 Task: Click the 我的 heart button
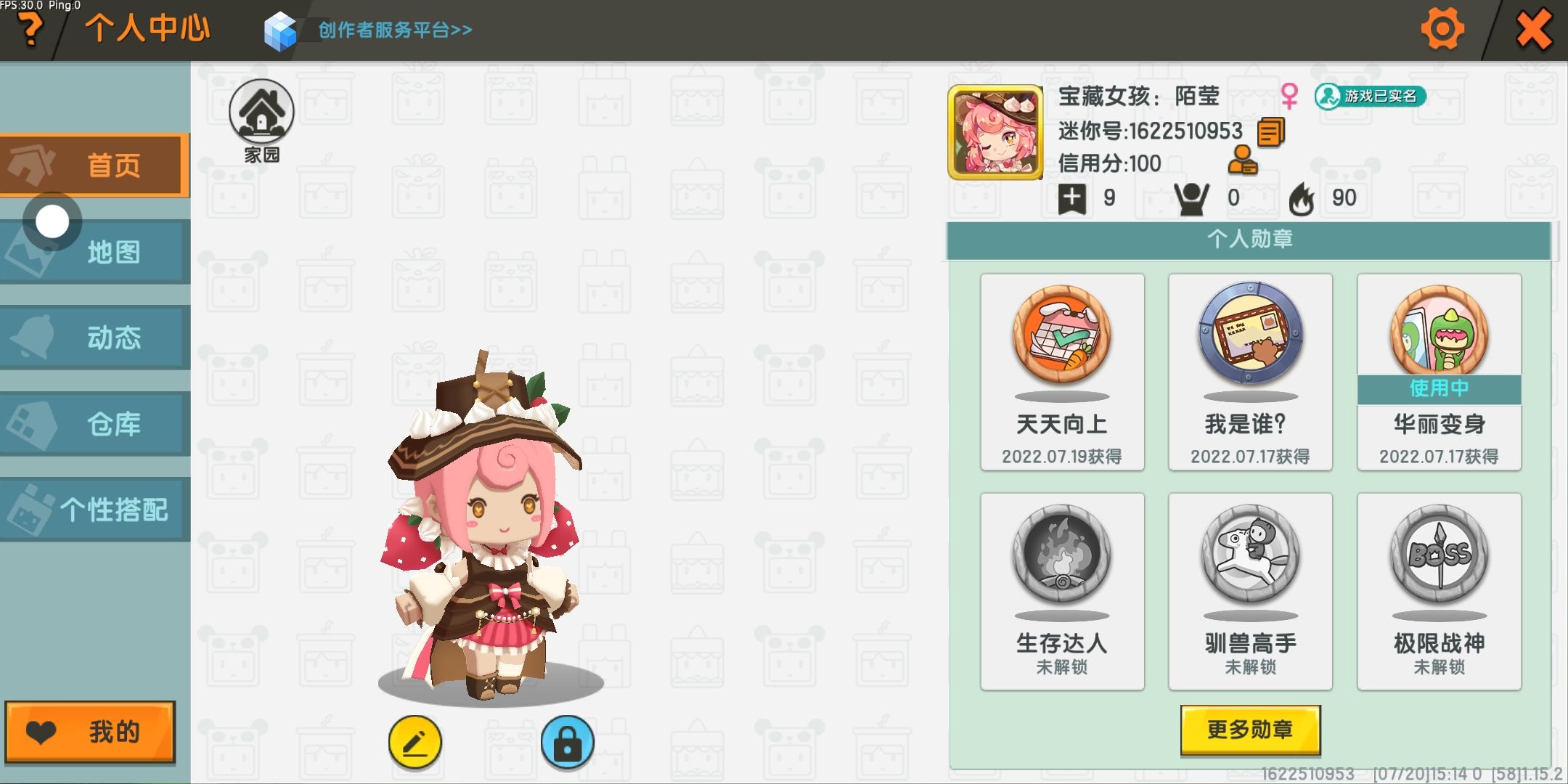coord(90,732)
